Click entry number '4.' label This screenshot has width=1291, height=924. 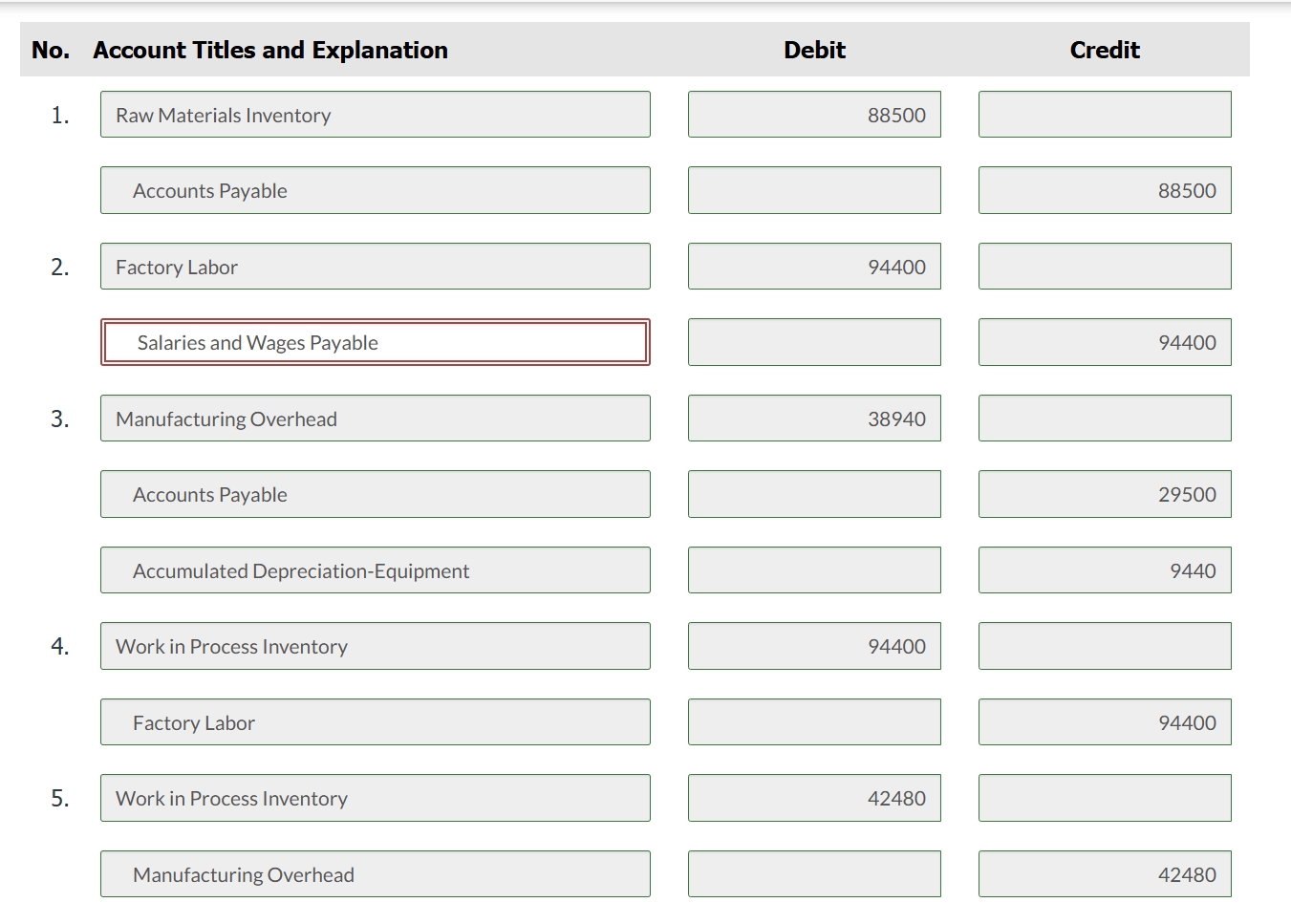[x=60, y=646]
